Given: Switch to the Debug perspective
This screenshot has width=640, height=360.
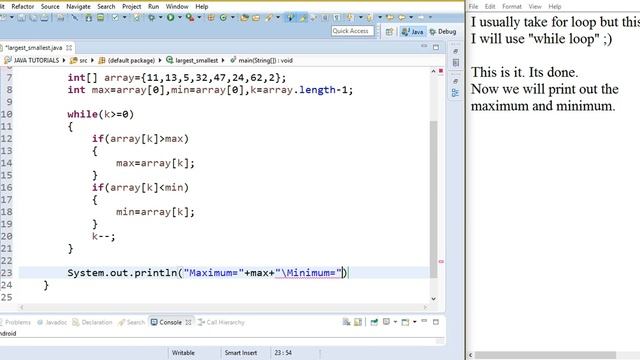Looking at the screenshot, I should [443, 31].
